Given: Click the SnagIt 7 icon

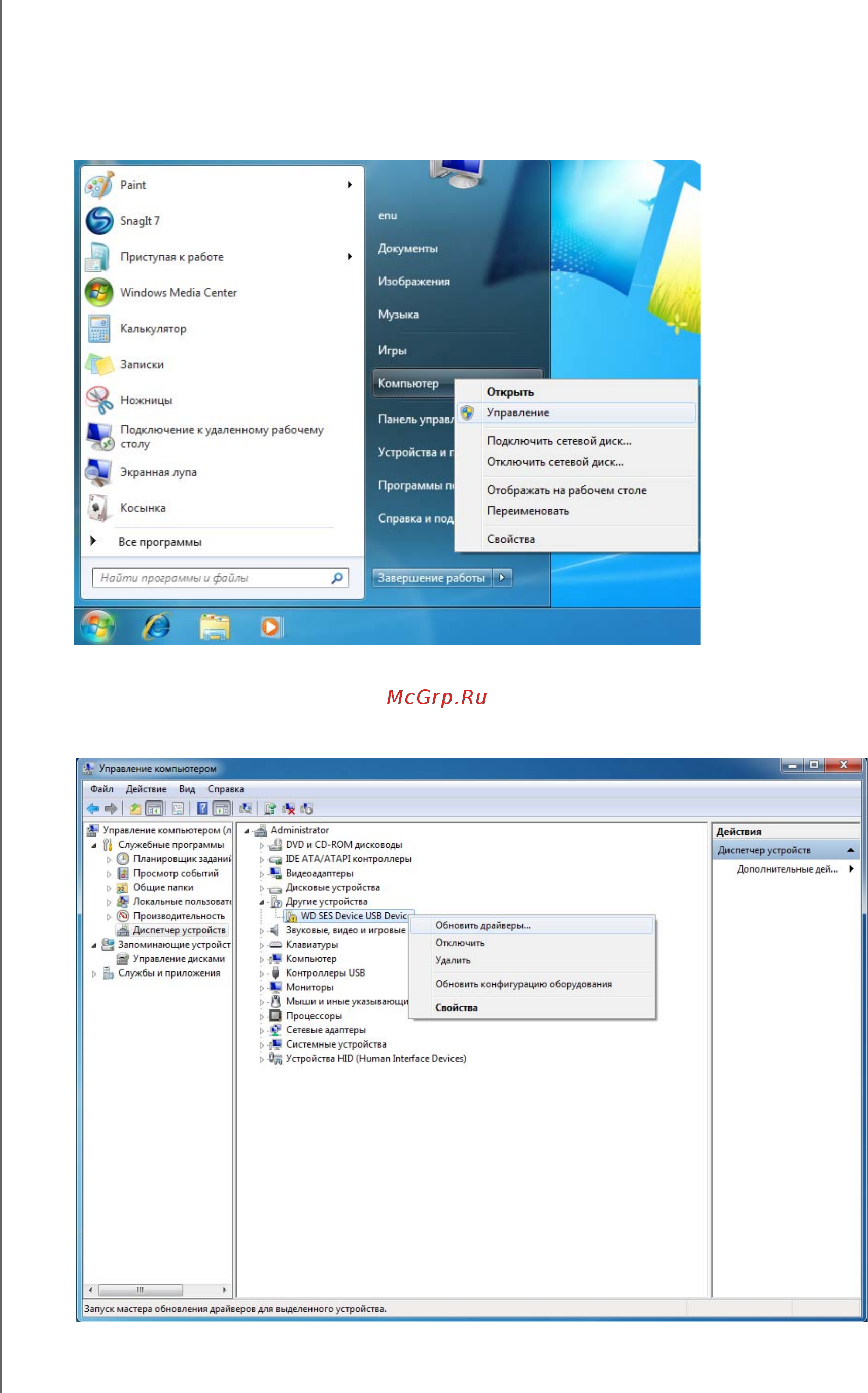Looking at the screenshot, I should pos(99,221).
